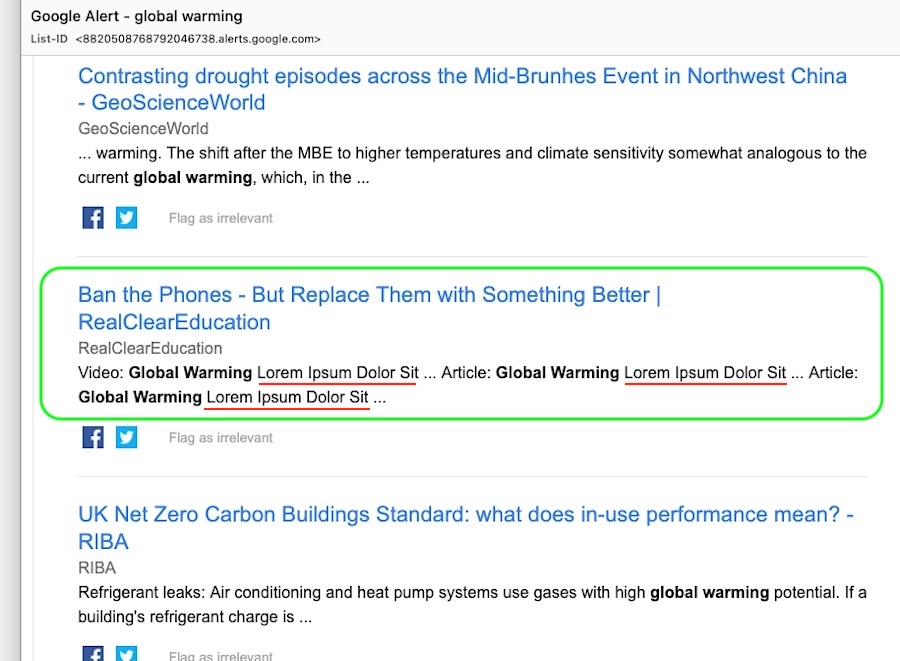Share the GeoScienceWorld drought article on Twitter
The width and height of the screenshot is (900, 661).
[126, 218]
